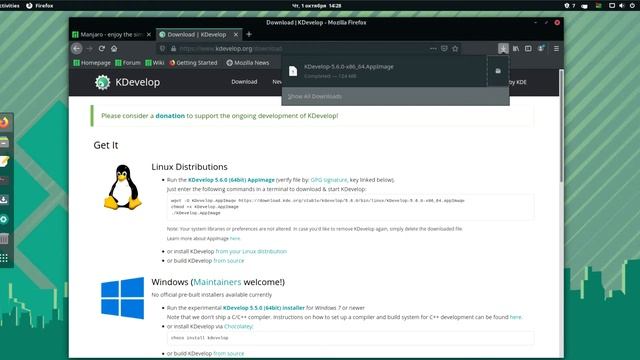Open the text editor notes dock icon

(4, 162)
